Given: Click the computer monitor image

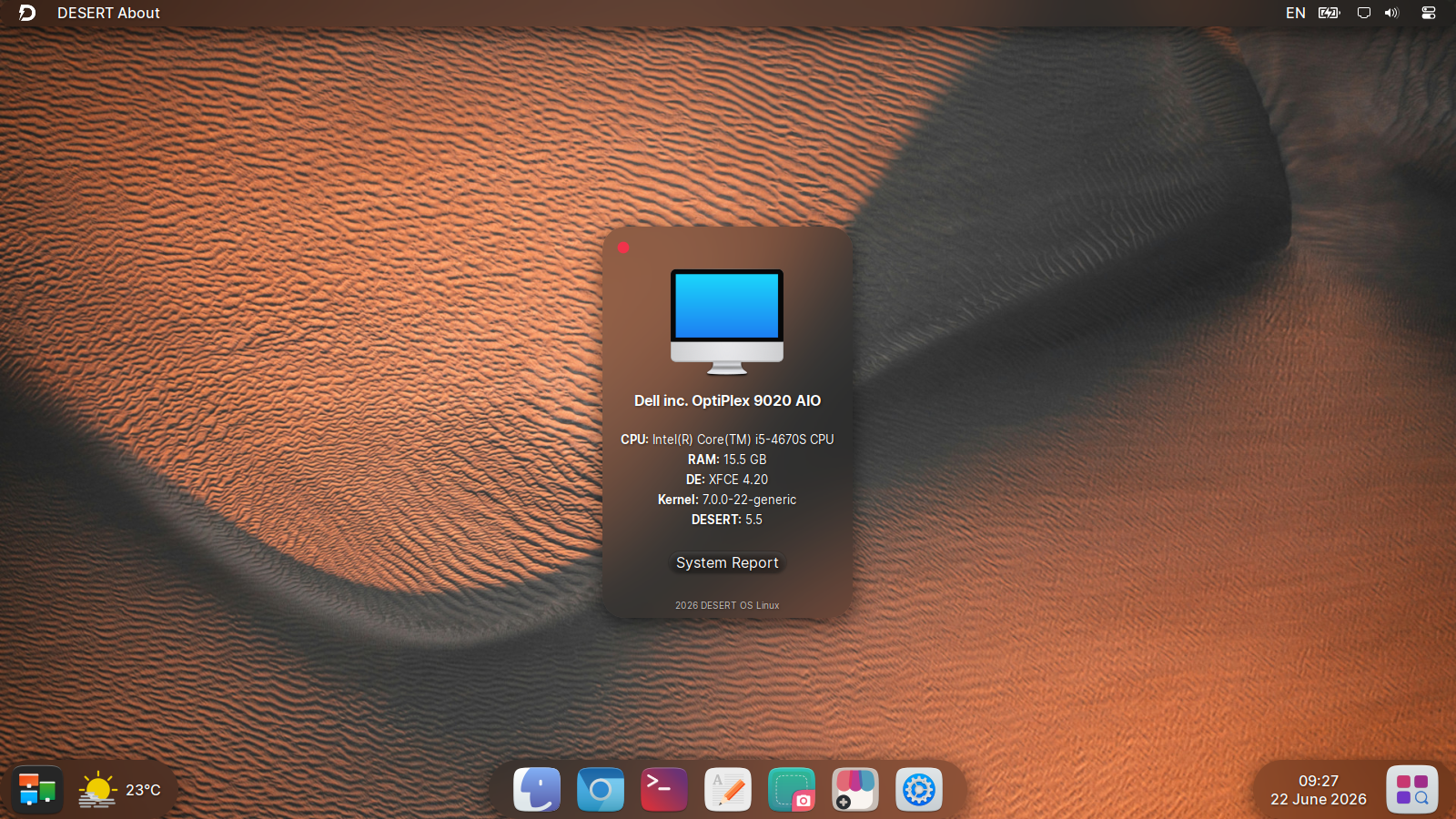Looking at the screenshot, I should 727,321.
